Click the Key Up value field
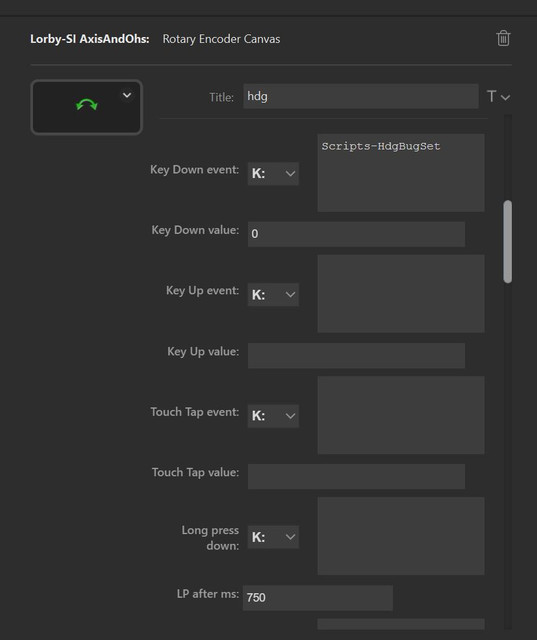This screenshot has height=640, width=537. coord(356,355)
